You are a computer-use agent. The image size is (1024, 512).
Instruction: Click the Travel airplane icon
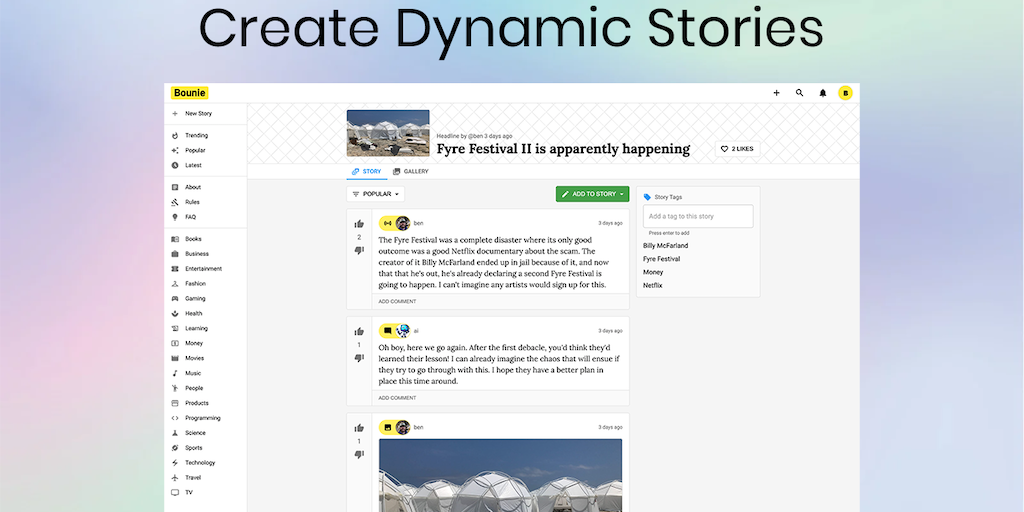[174, 477]
